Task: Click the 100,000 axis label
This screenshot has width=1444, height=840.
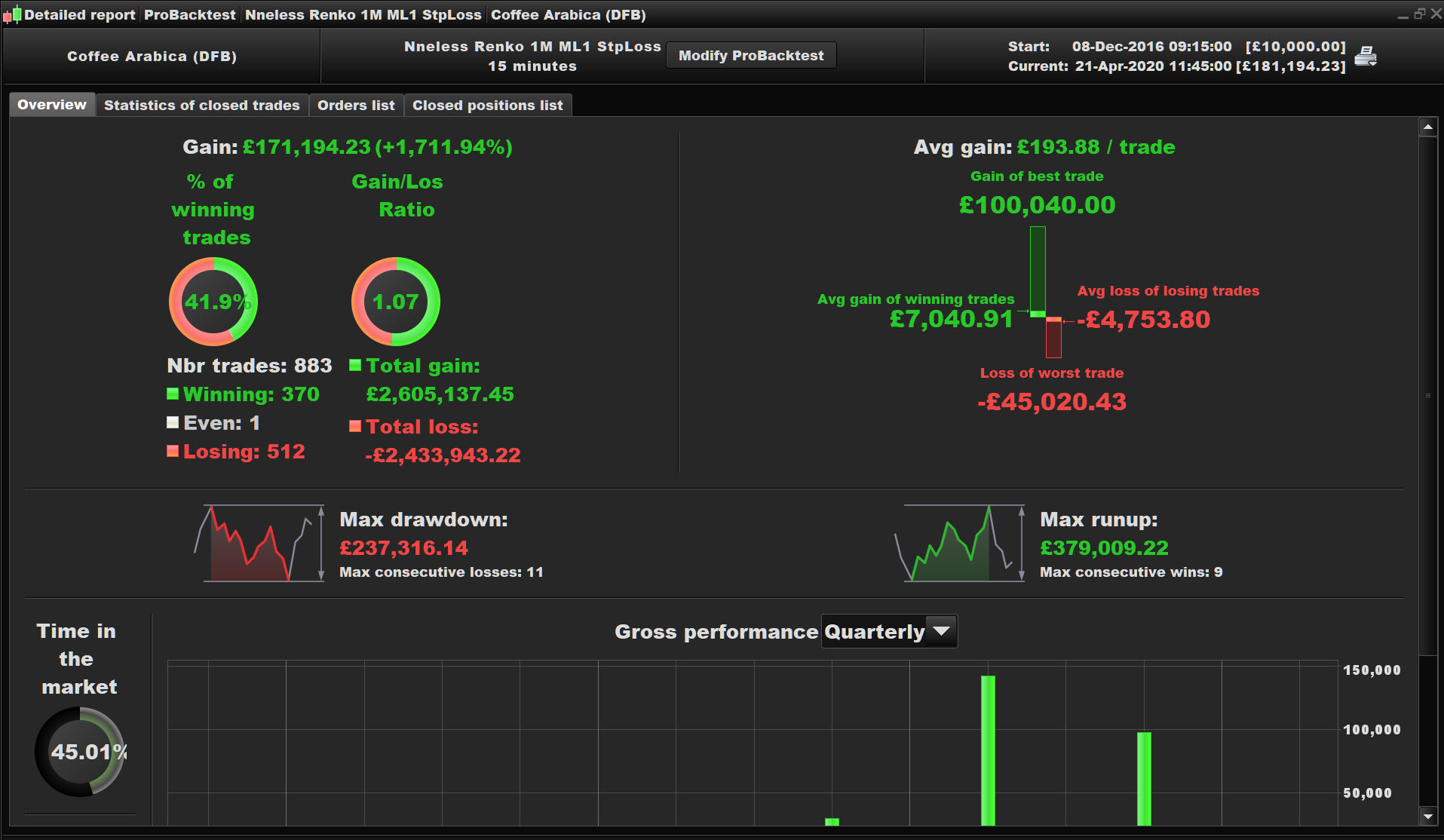Action: coord(1372,730)
